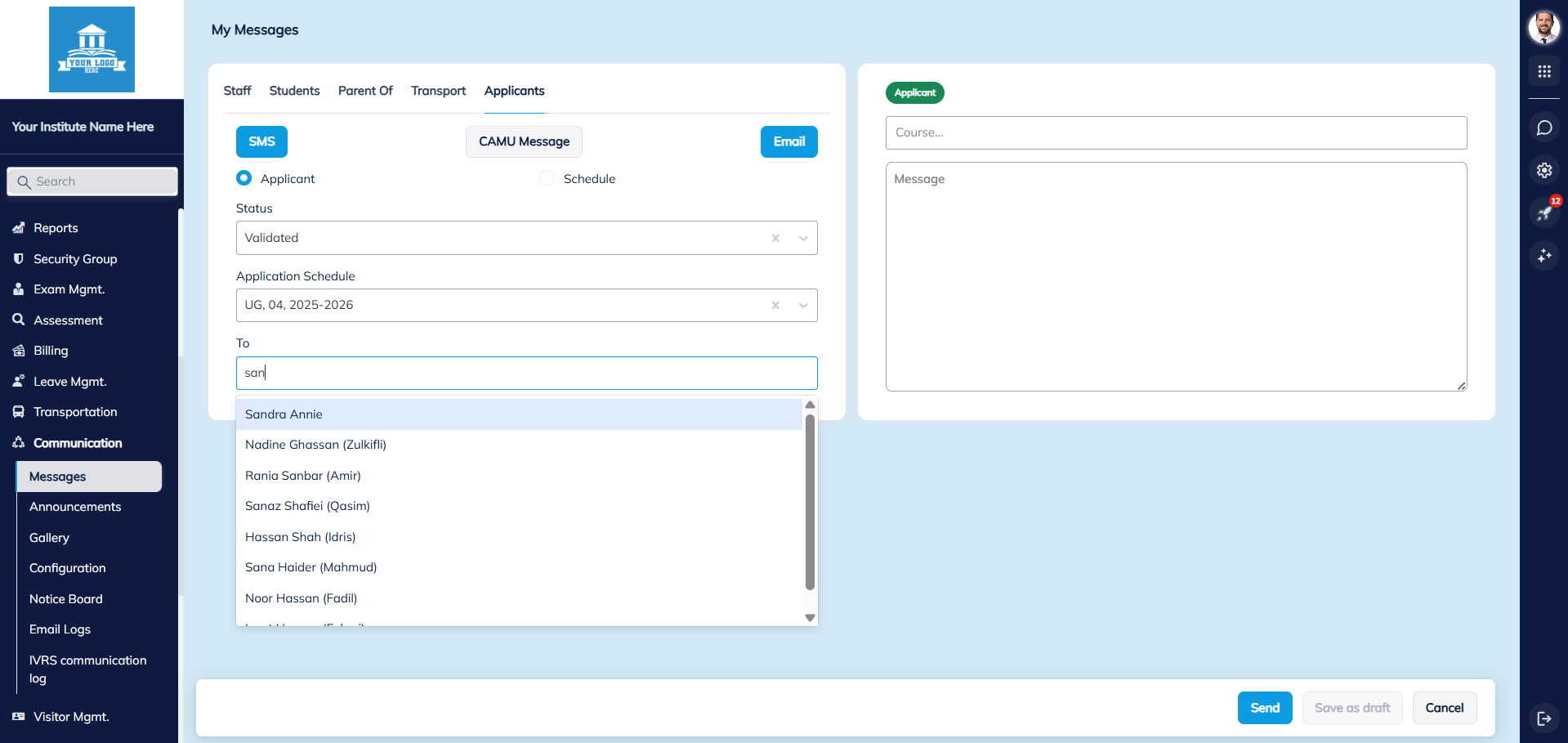Enable the SMS message mode
The width and height of the screenshot is (1568, 743).
pos(261,141)
